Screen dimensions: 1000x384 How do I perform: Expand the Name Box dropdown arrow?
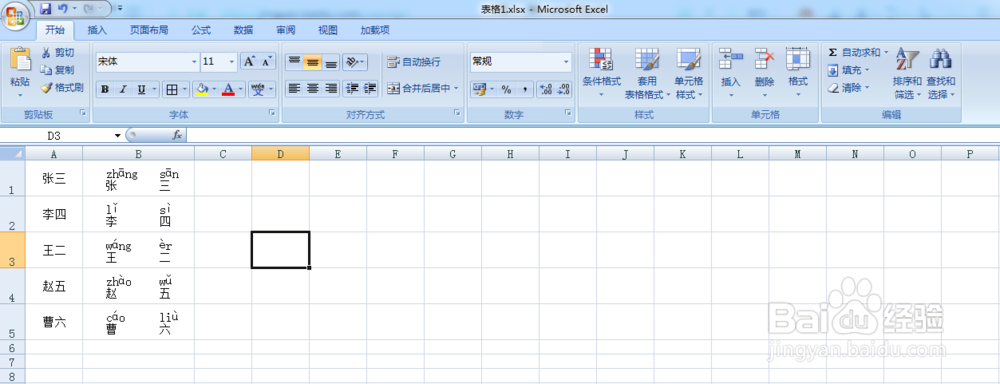click(117, 135)
